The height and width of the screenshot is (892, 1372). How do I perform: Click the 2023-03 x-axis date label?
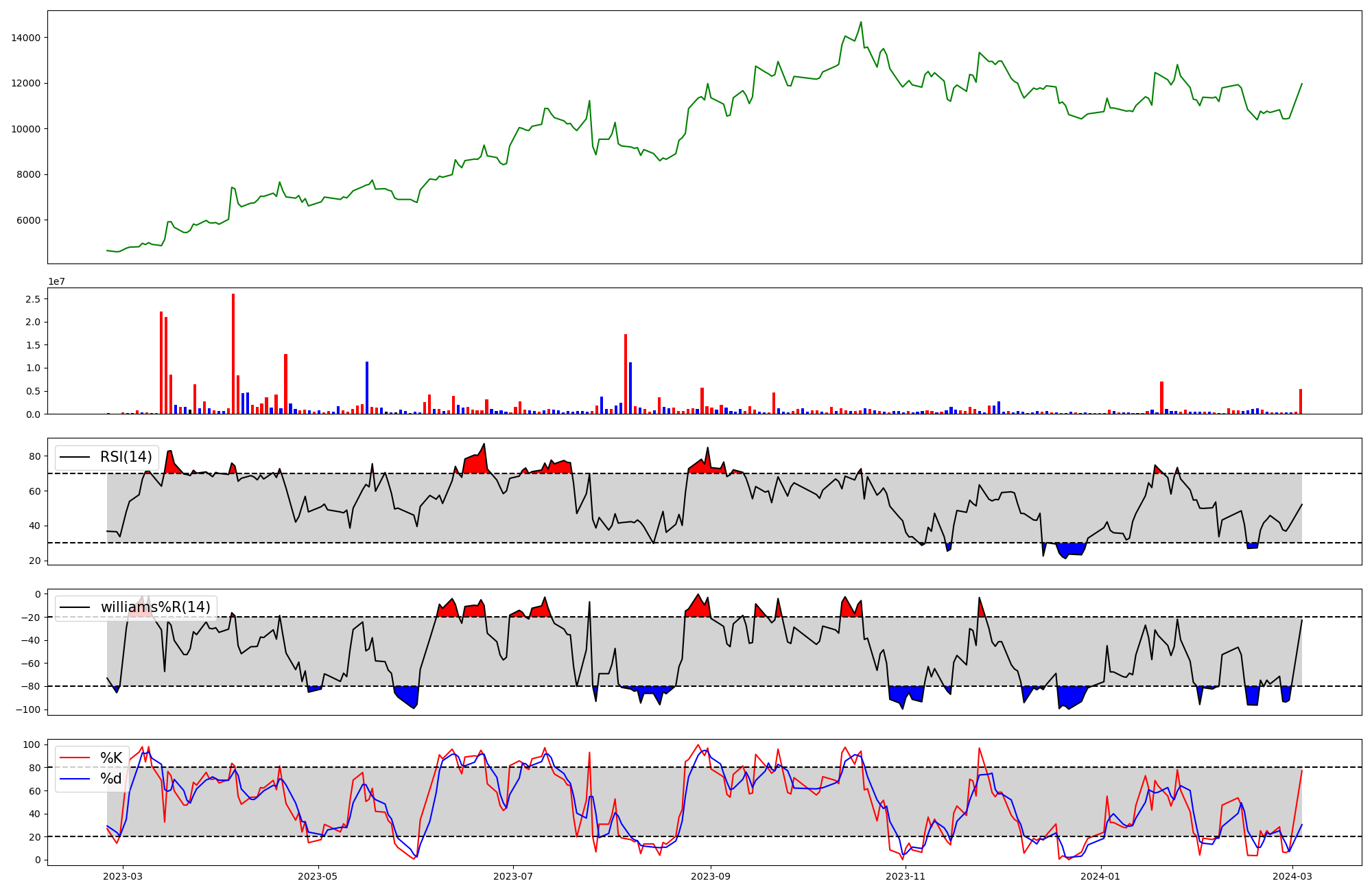tap(123, 876)
